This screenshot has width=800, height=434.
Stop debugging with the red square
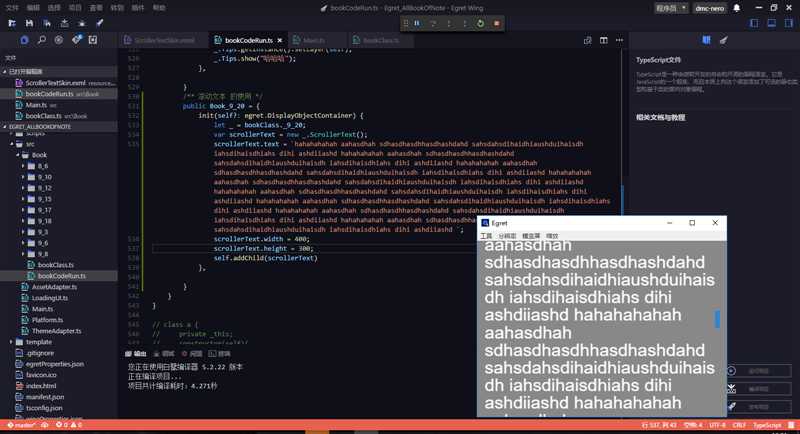coord(496,23)
